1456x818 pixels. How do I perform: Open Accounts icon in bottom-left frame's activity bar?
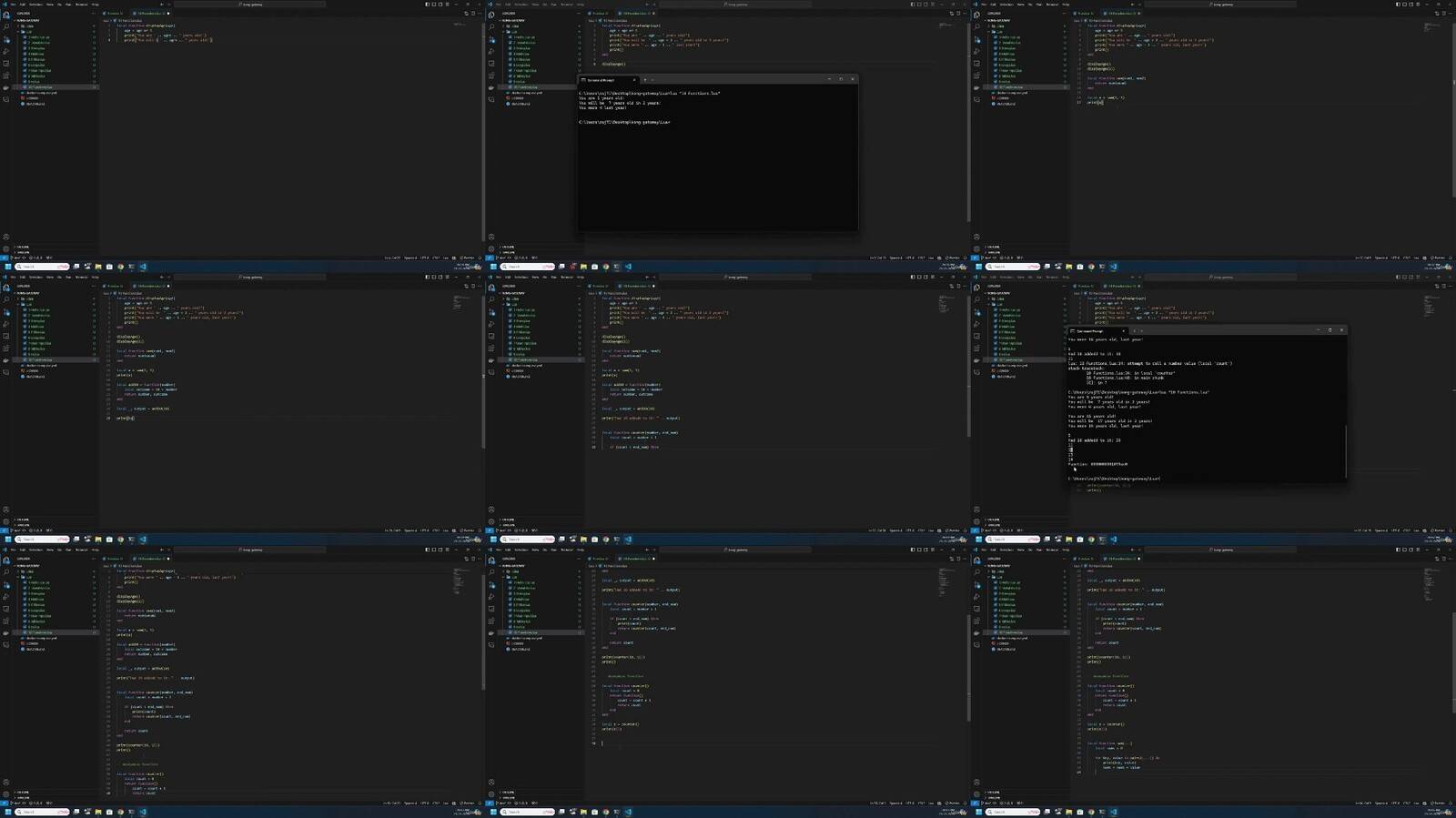[x=6, y=783]
